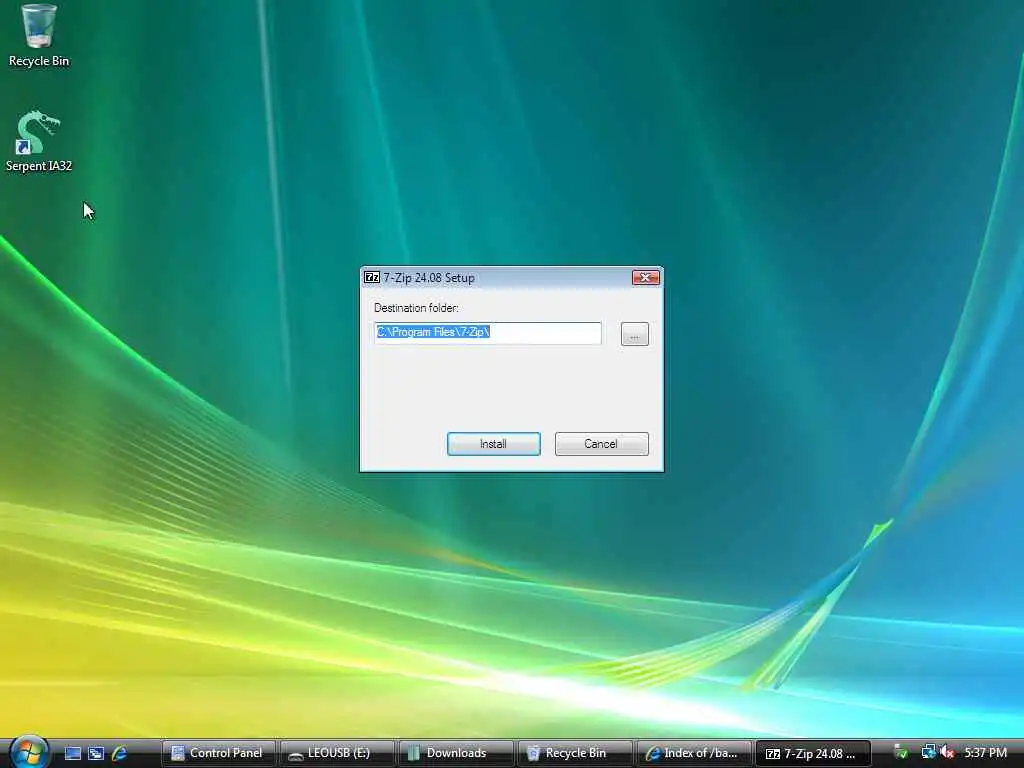
Task: Click the Safely Remove Hardware tray icon
Action: pos(901,753)
